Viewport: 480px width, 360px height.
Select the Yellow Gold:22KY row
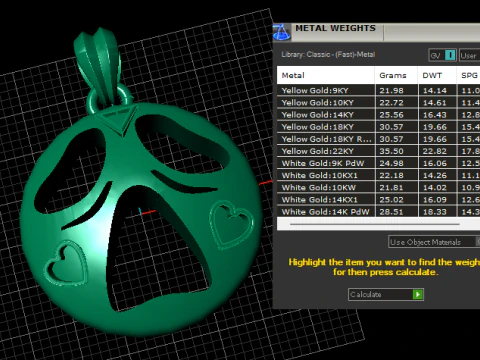coord(378,151)
